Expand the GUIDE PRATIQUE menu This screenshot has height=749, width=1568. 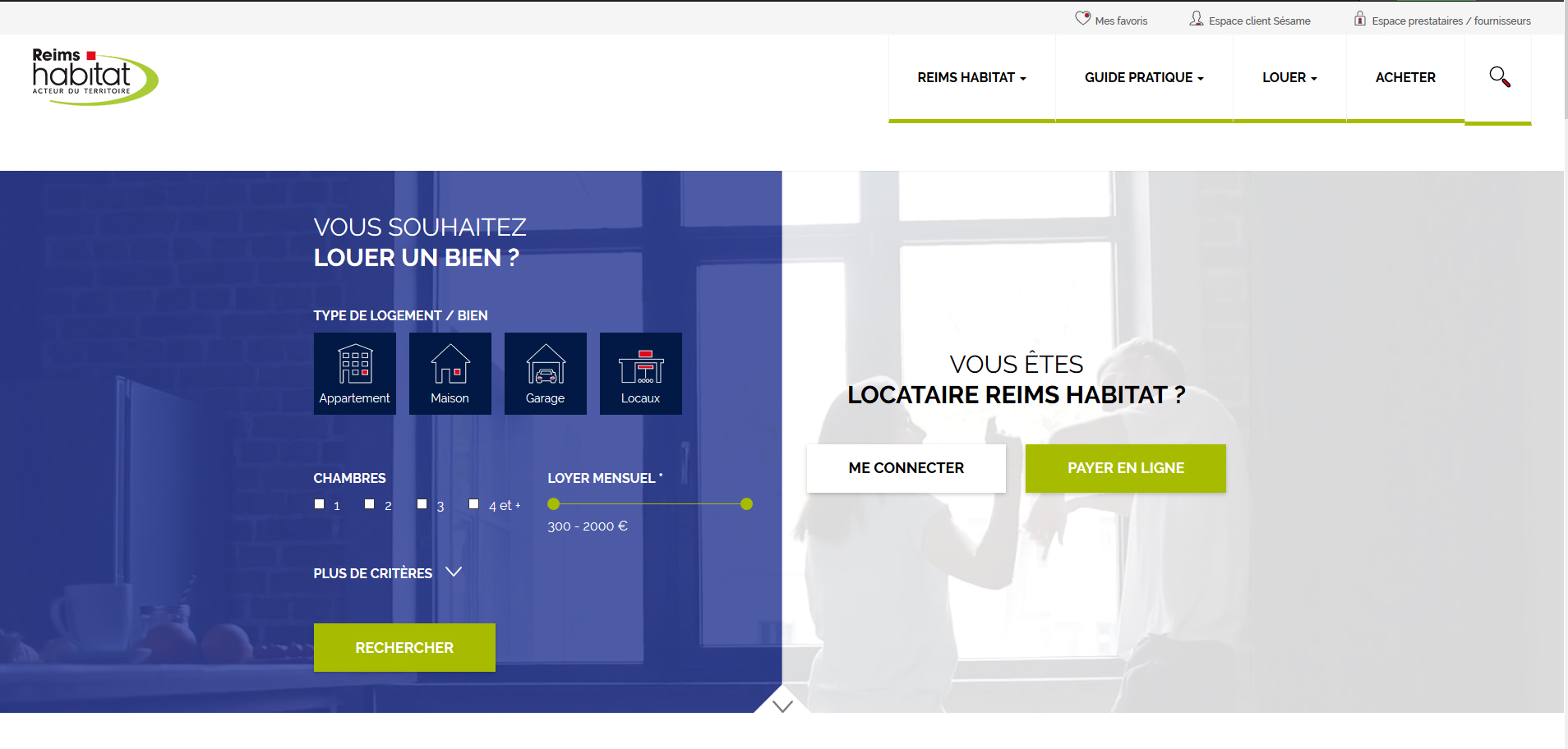pos(1144,77)
